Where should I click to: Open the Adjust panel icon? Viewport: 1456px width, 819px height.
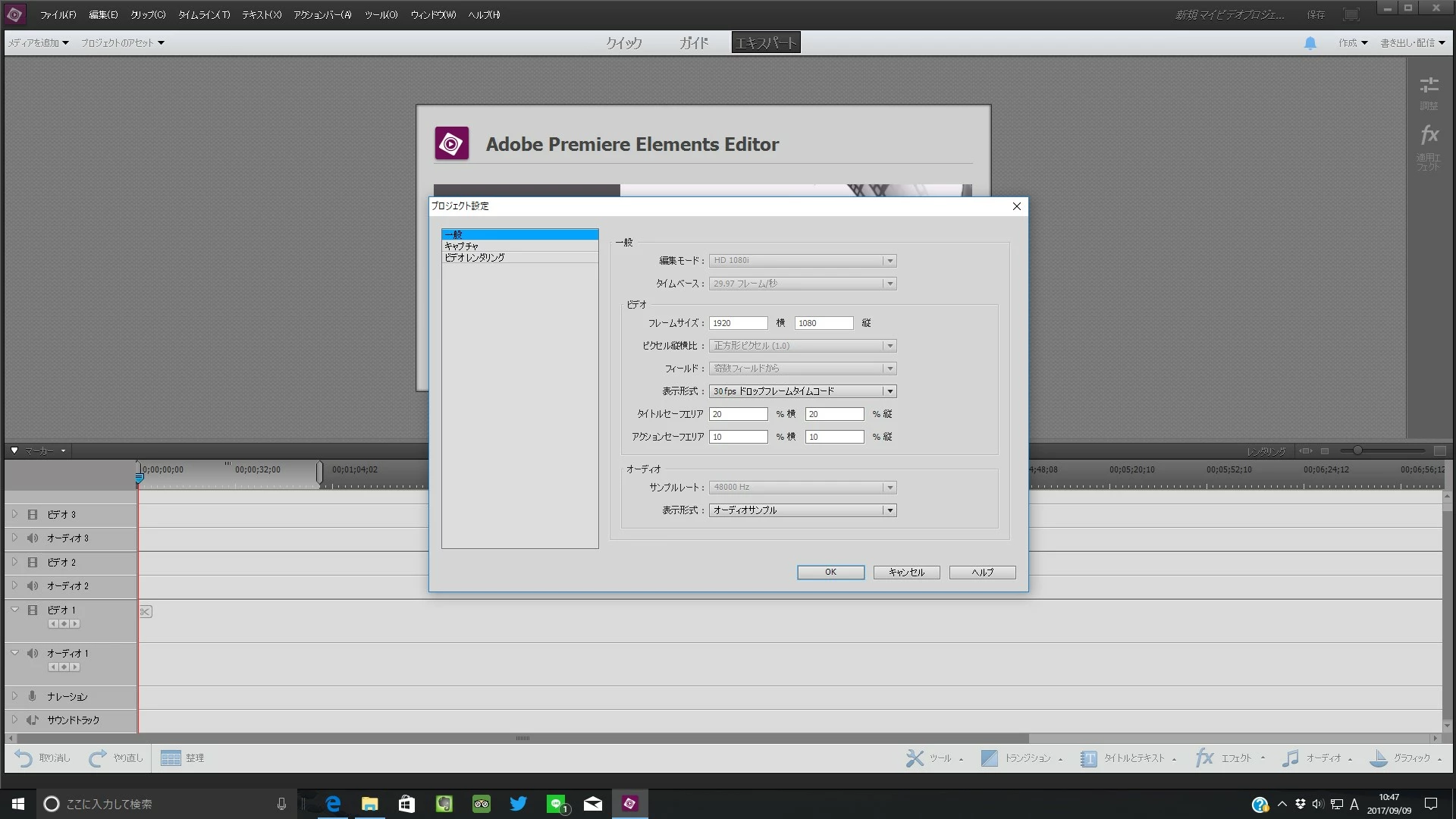(x=1429, y=85)
